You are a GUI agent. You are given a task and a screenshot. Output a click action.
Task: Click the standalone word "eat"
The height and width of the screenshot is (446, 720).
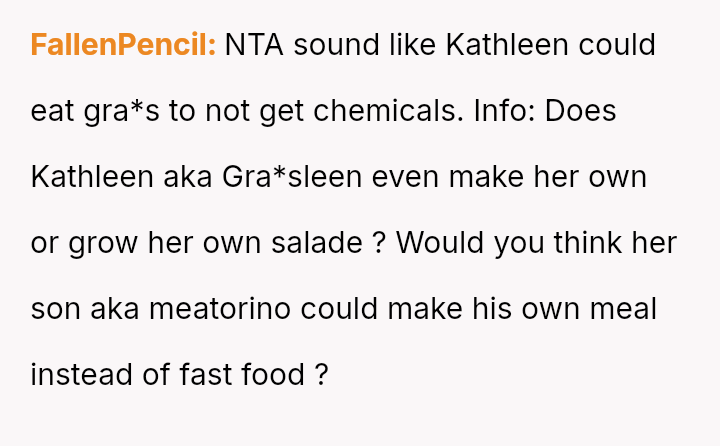53,111
